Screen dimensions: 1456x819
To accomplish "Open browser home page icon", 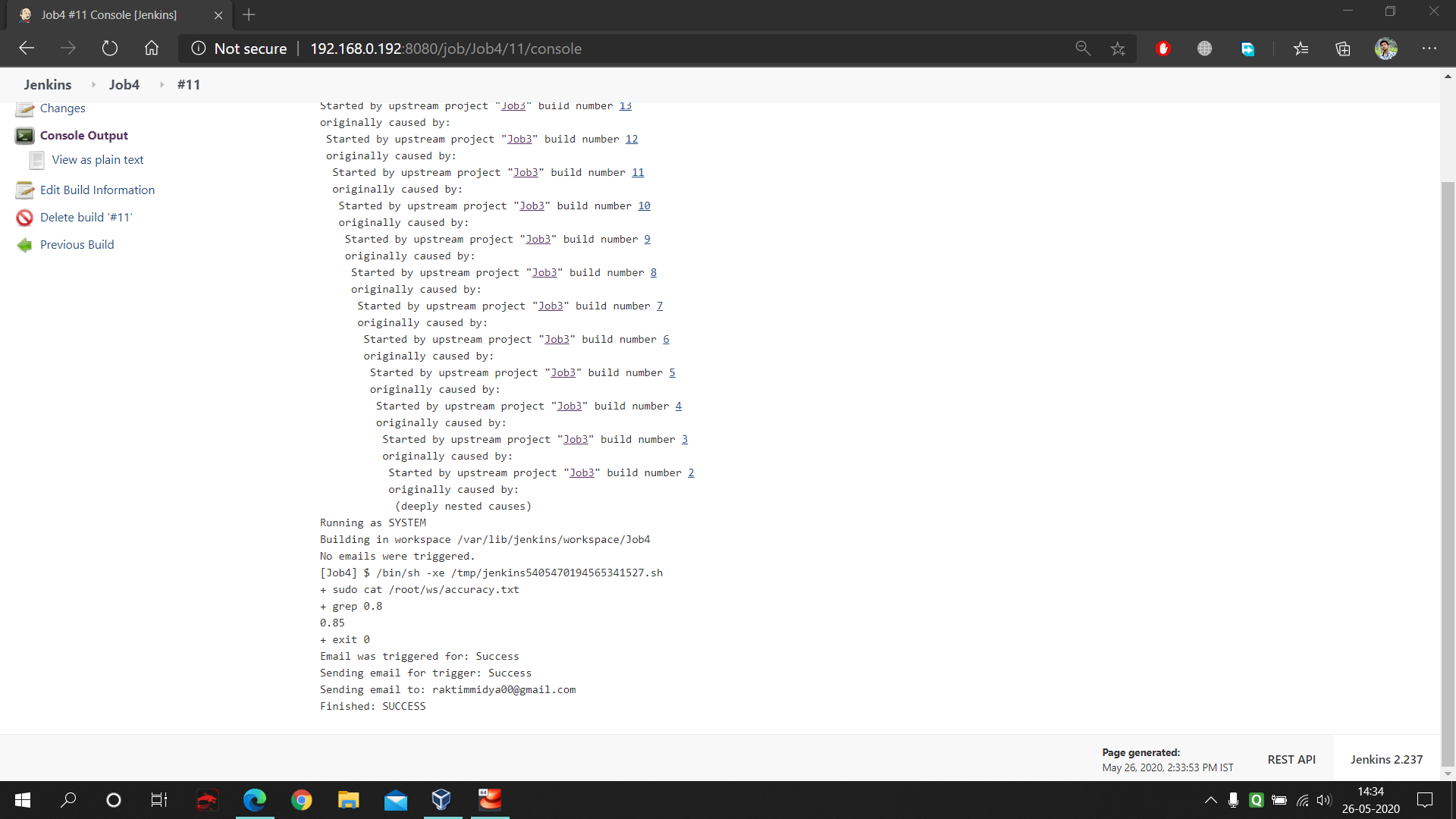I will click(152, 49).
